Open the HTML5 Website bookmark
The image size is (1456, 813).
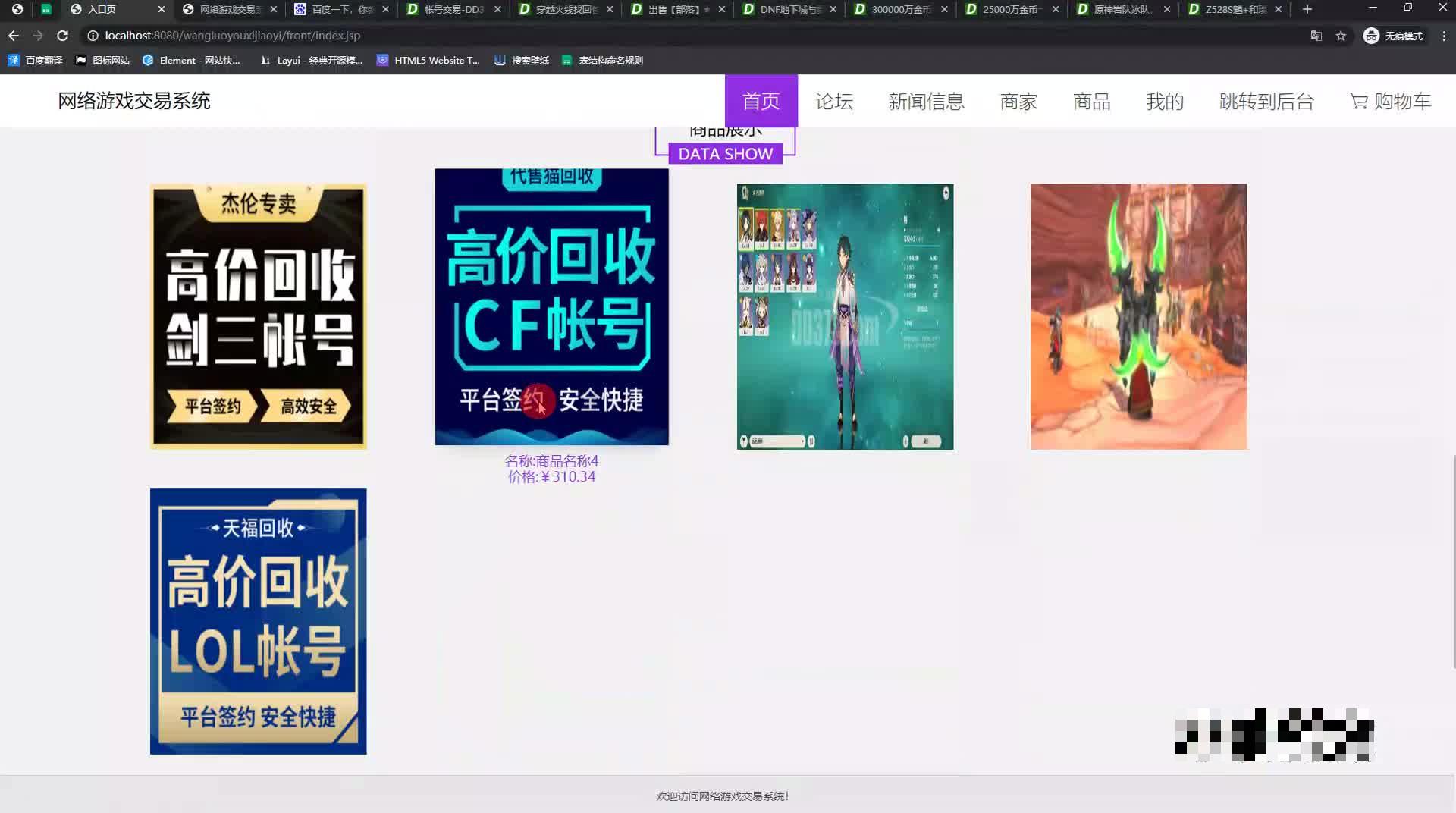pos(428,61)
